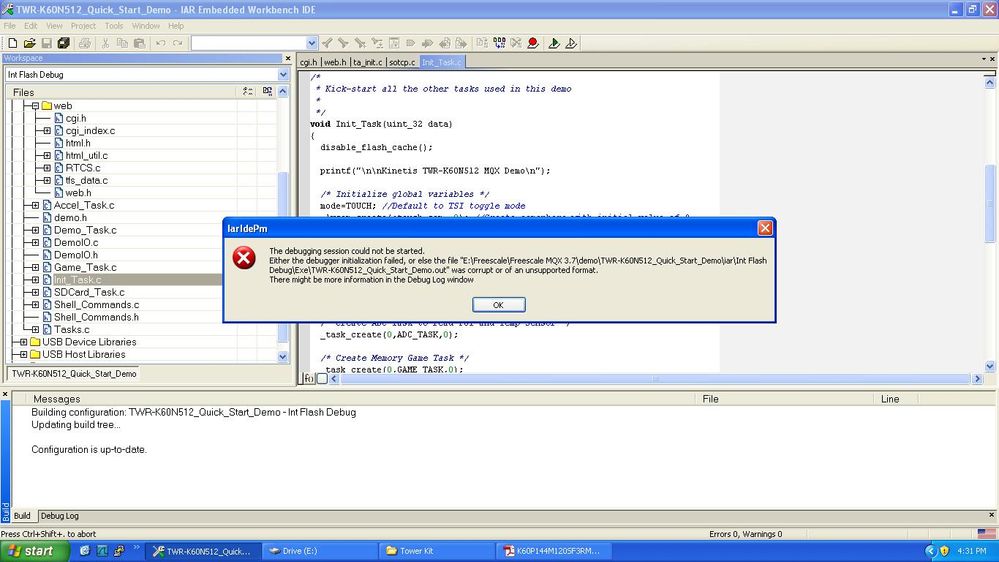Click the Toggle Bookmark toolbar icon

click(410, 43)
